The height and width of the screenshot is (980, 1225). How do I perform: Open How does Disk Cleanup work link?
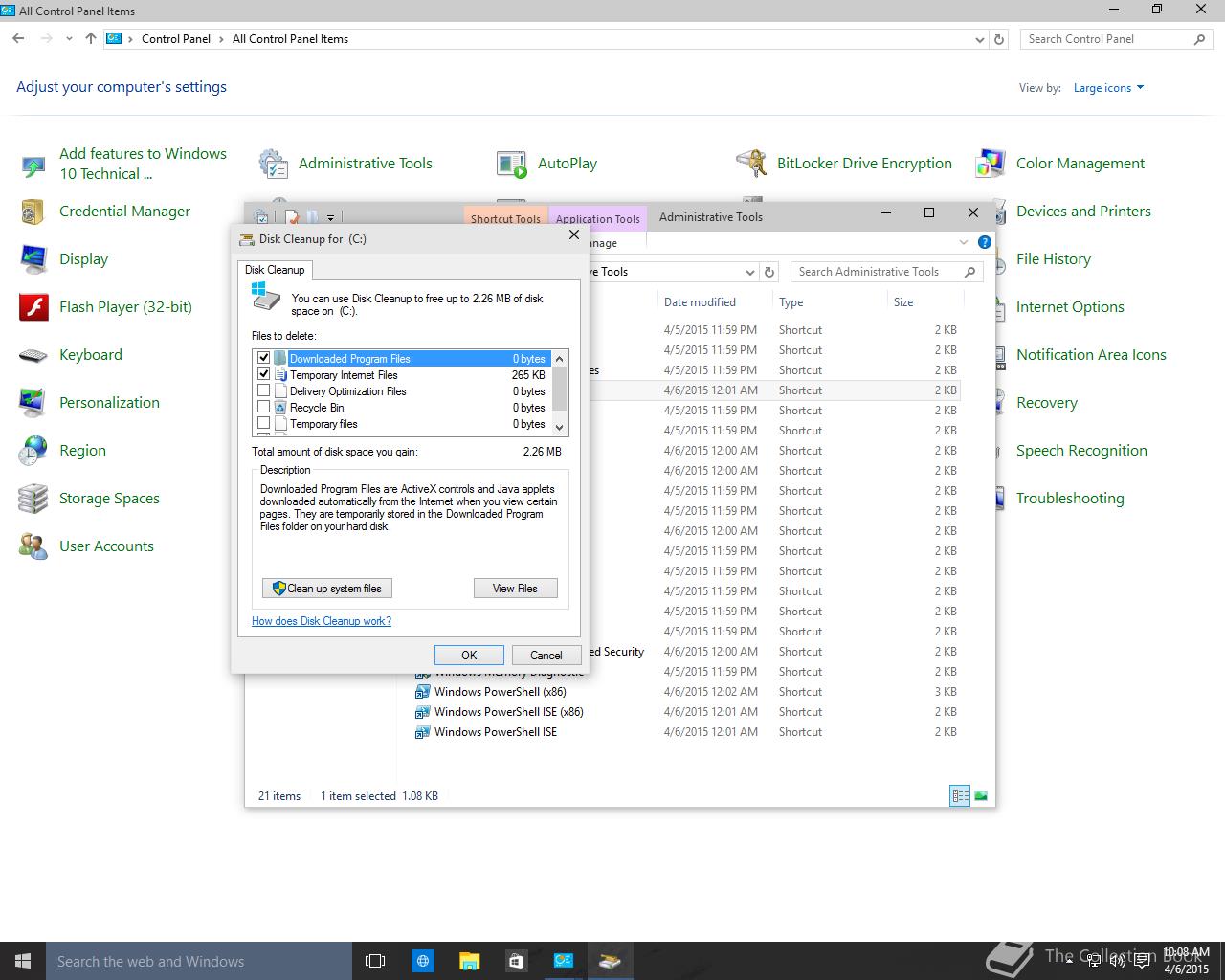322,621
